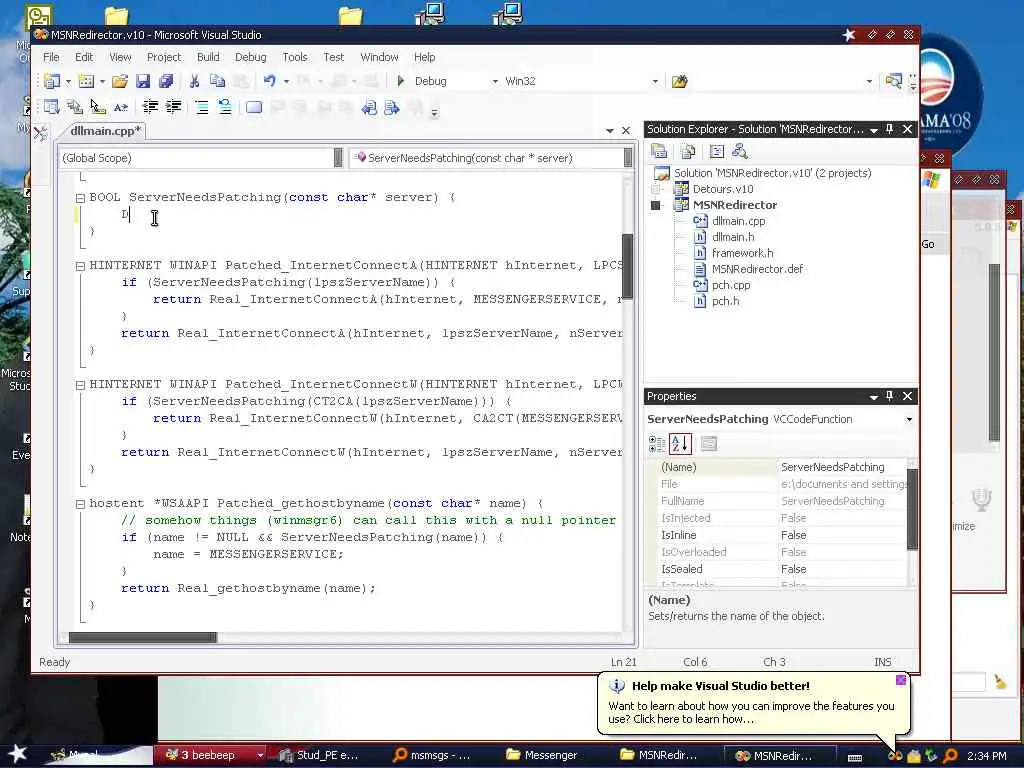Click the Properties grid vertical scrollbar
This screenshot has width=1024, height=768.
912,508
